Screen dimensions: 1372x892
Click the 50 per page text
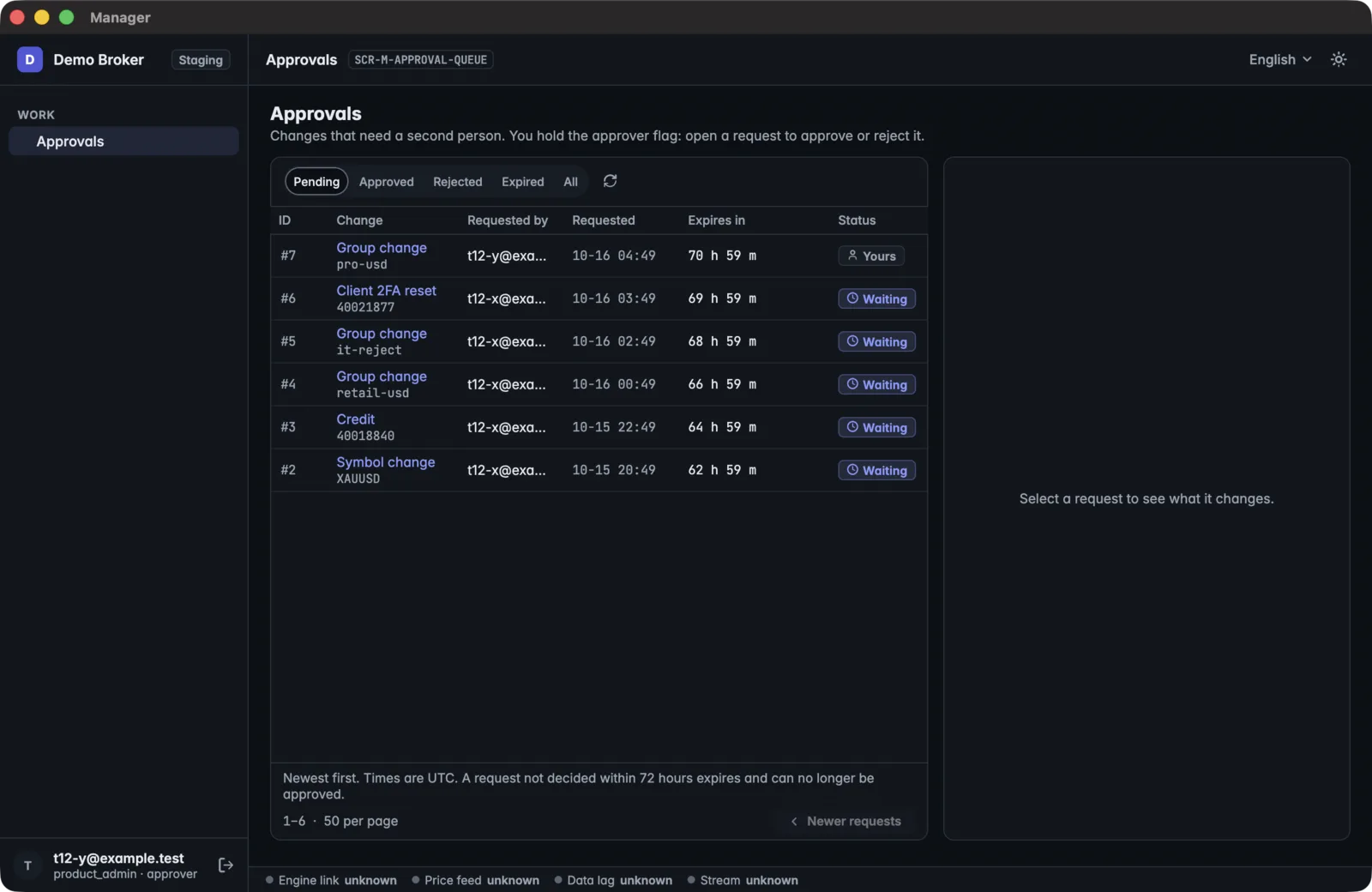360,821
